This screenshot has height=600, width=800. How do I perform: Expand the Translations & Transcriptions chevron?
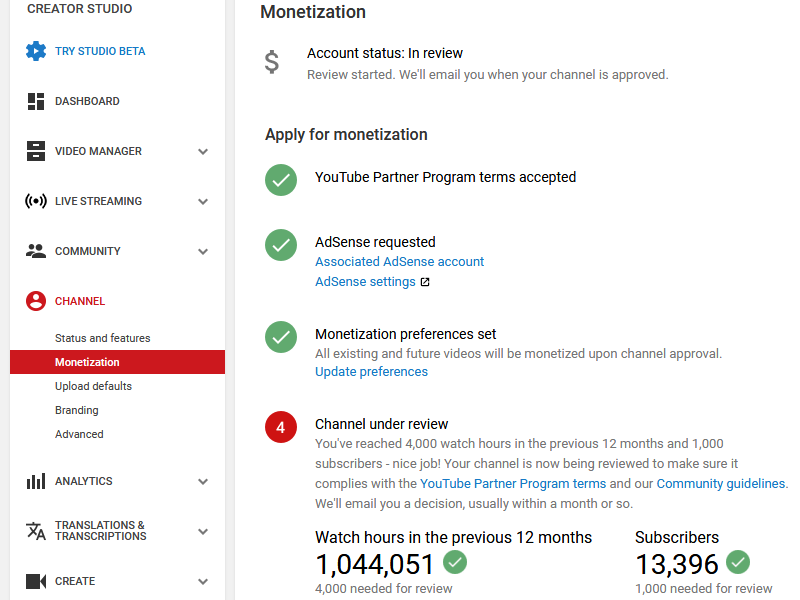pyautogui.click(x=203, y=532)
